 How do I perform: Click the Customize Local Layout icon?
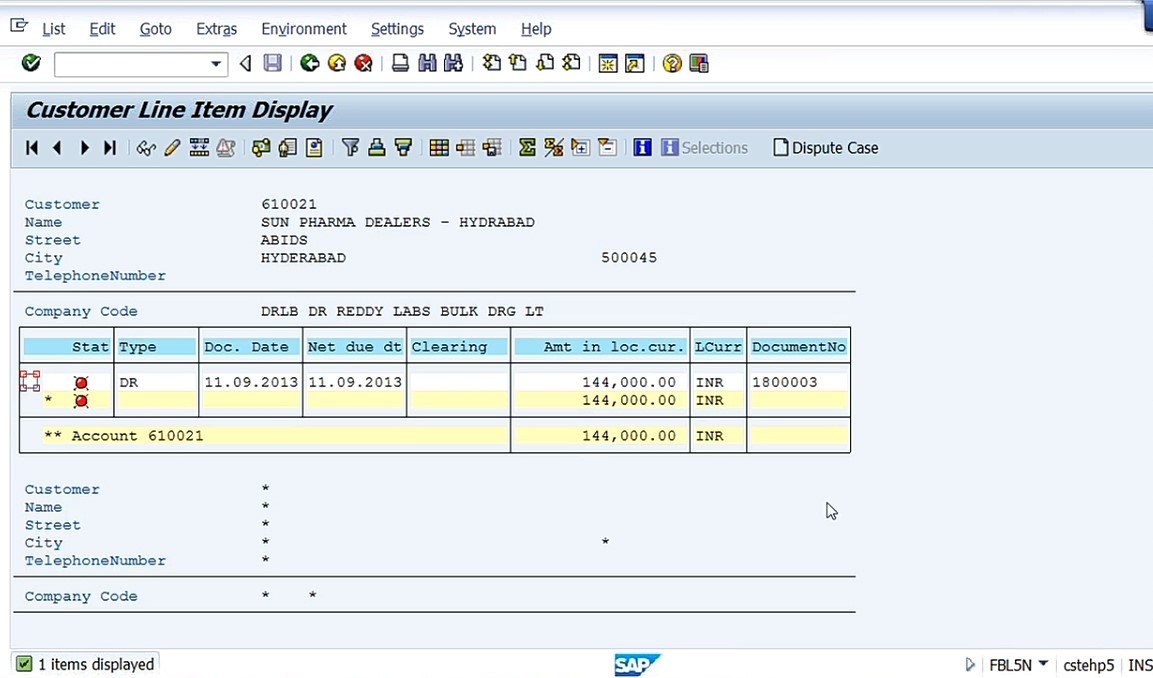pos(699,63)
